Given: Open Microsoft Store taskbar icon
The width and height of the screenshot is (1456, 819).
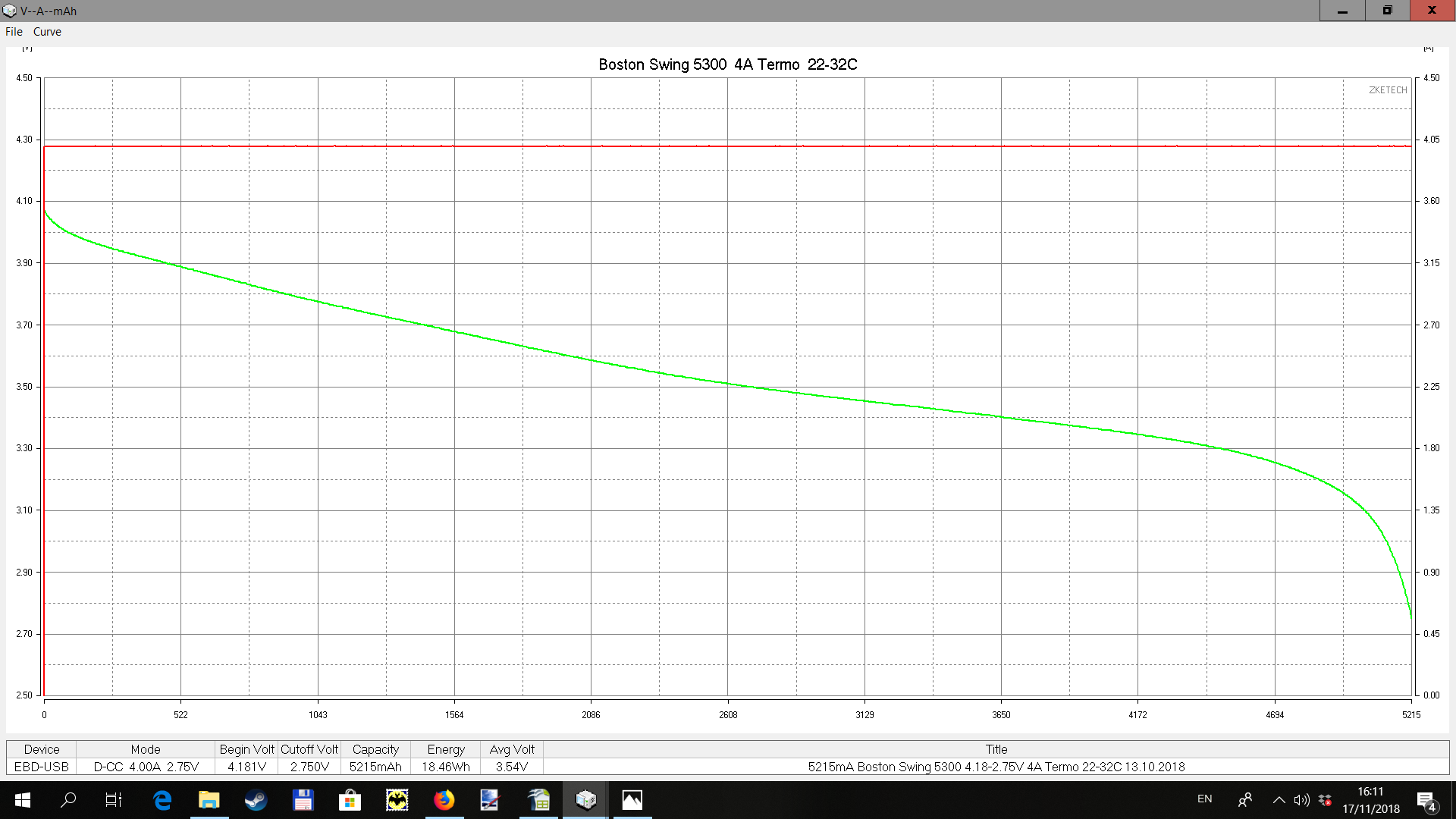Looking at the screenshot, I should click(350, 800).
